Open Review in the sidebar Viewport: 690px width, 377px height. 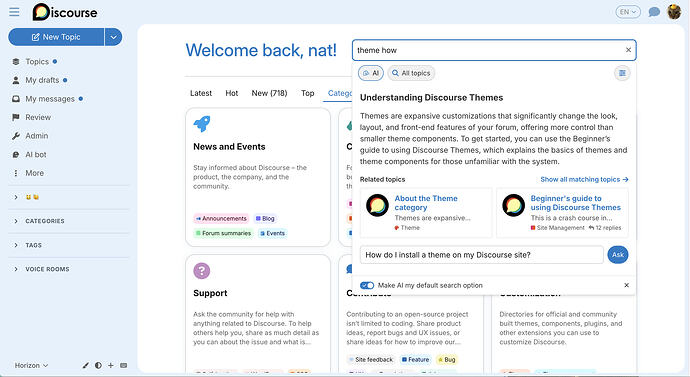38,117
